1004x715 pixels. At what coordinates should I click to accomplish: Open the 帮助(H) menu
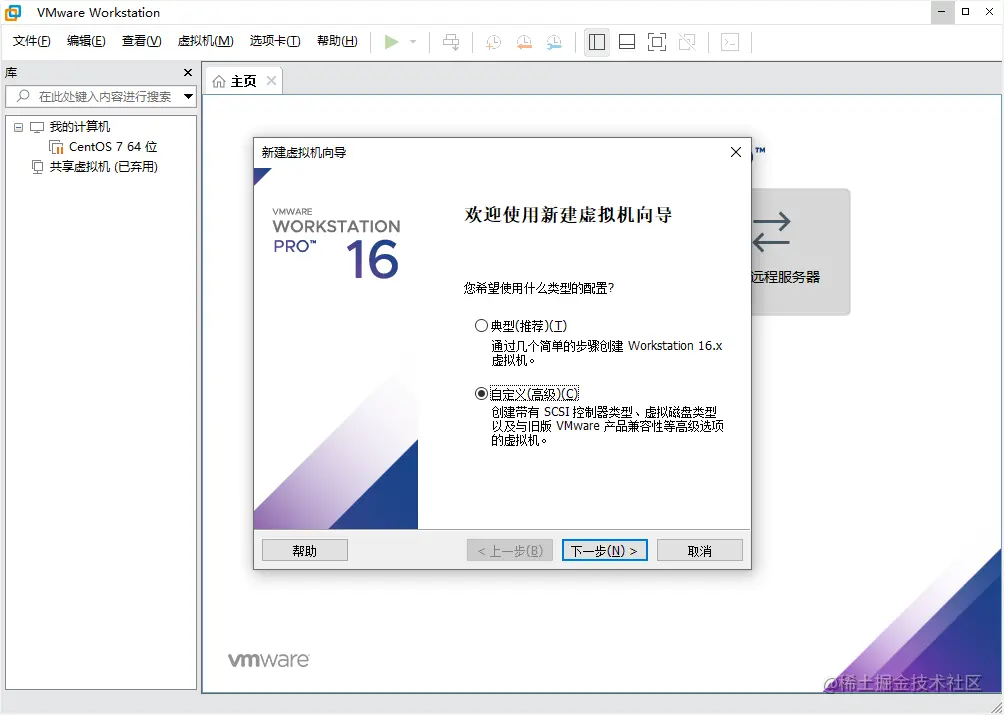pos(337,41)
